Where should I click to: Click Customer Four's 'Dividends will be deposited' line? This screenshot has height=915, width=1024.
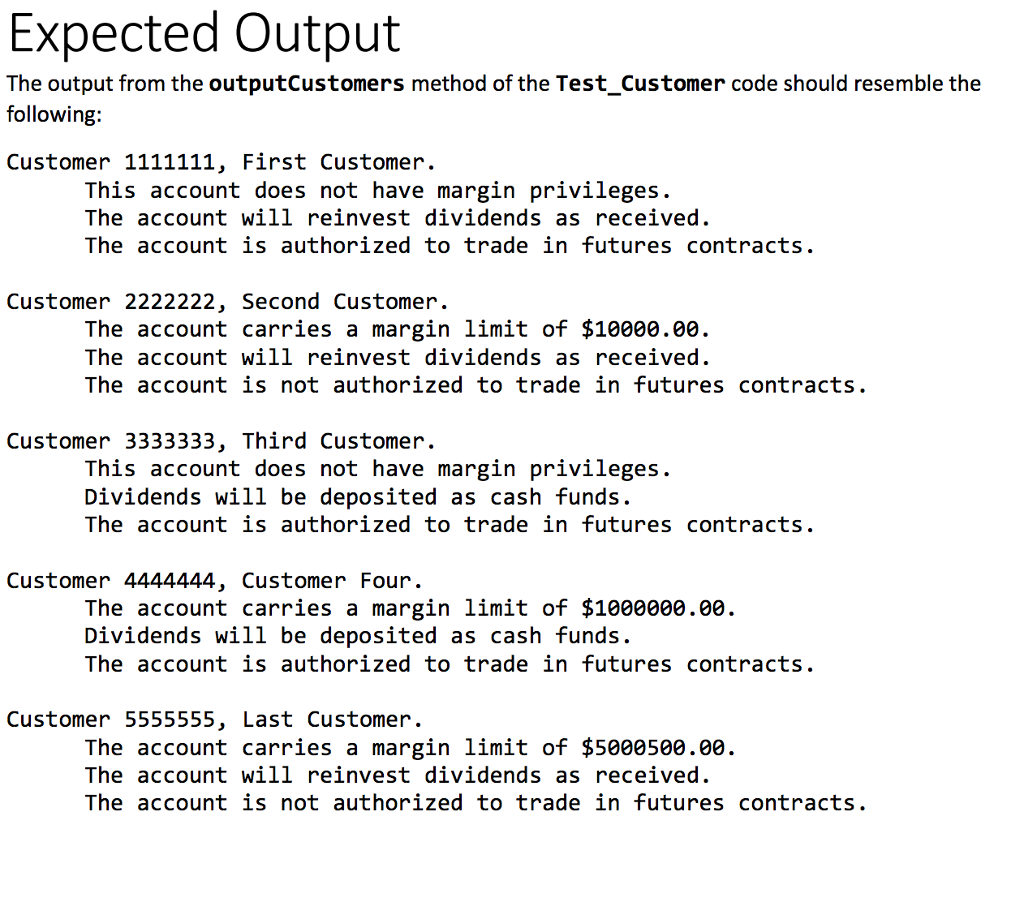tap(358, 637)
